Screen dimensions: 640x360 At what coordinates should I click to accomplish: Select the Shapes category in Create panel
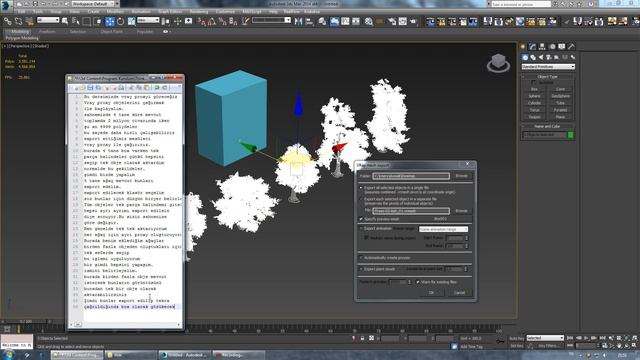[x=533, y=57]
